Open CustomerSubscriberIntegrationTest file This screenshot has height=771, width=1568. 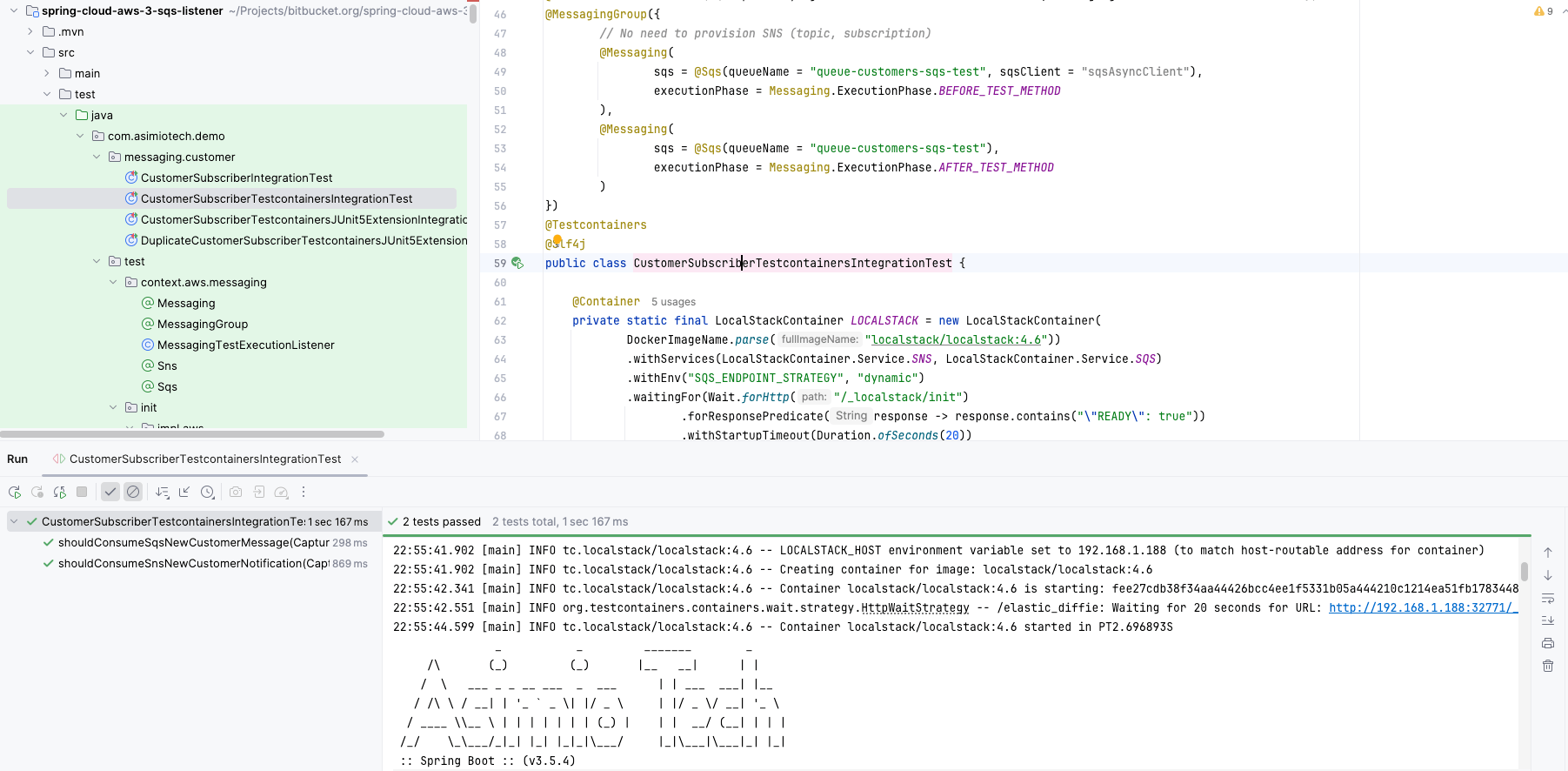[237, 178]
